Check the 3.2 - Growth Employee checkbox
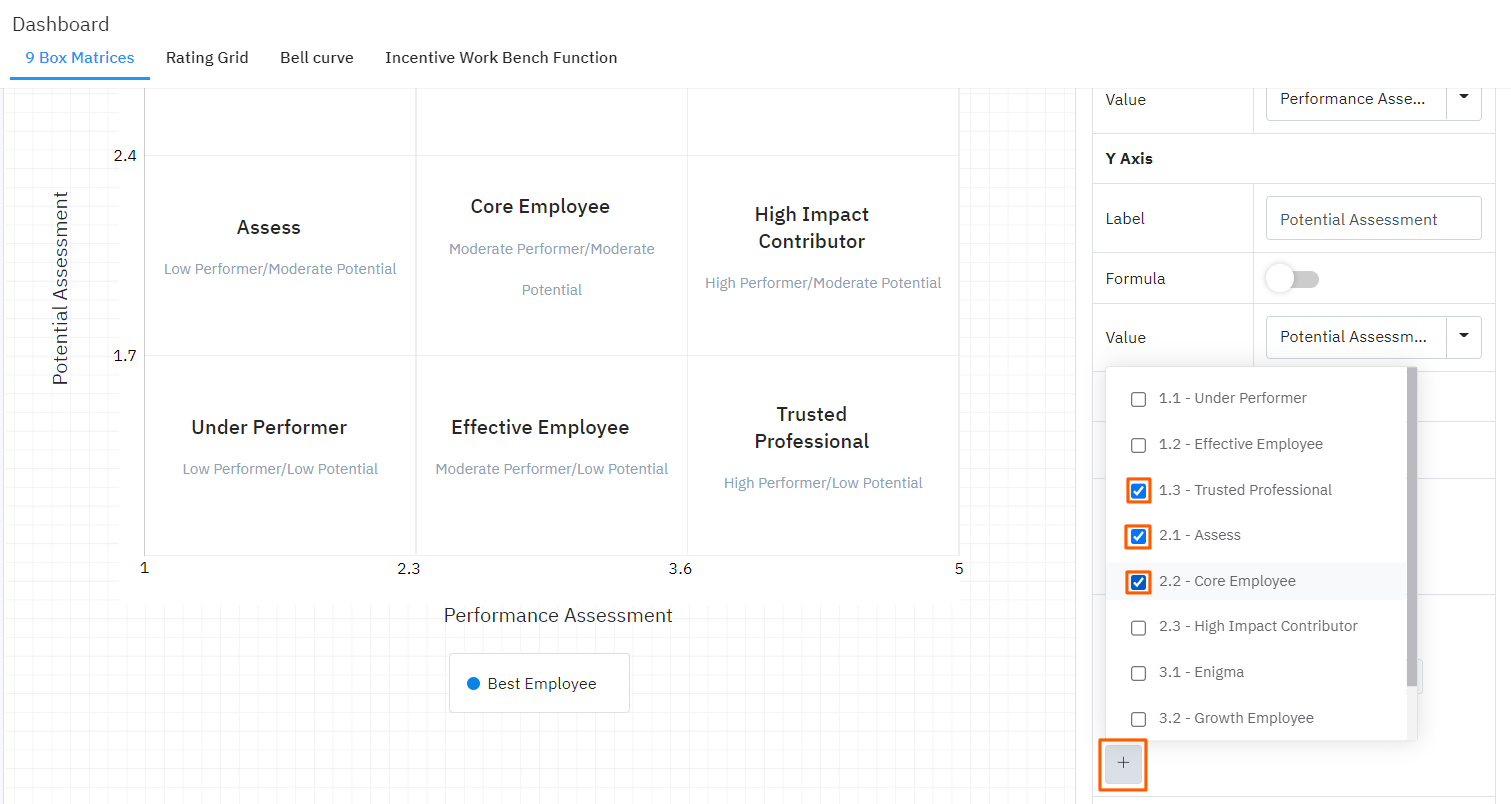 [1138, 719]
